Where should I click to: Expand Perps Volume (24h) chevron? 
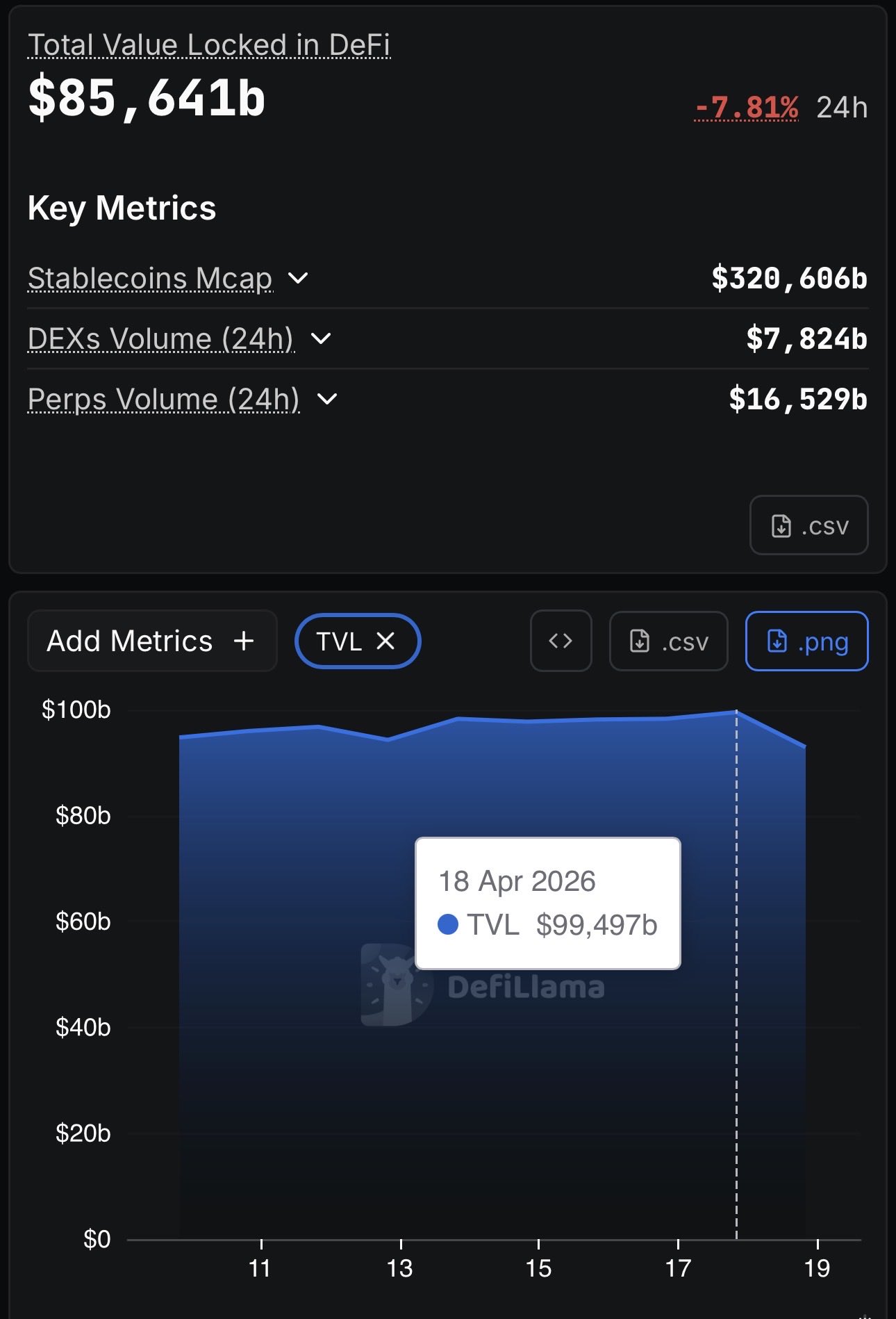point(326,400)
